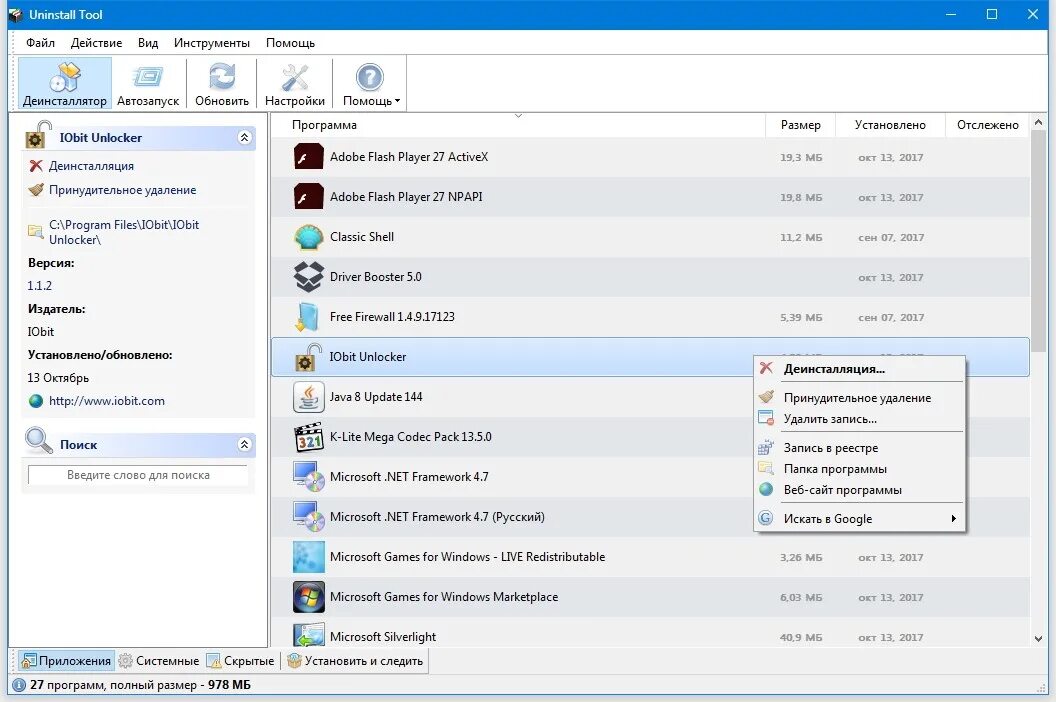Screen dimensions: 1056x702
Task: Click Принудительное удаление in the left panel
Action: point(123,190)
